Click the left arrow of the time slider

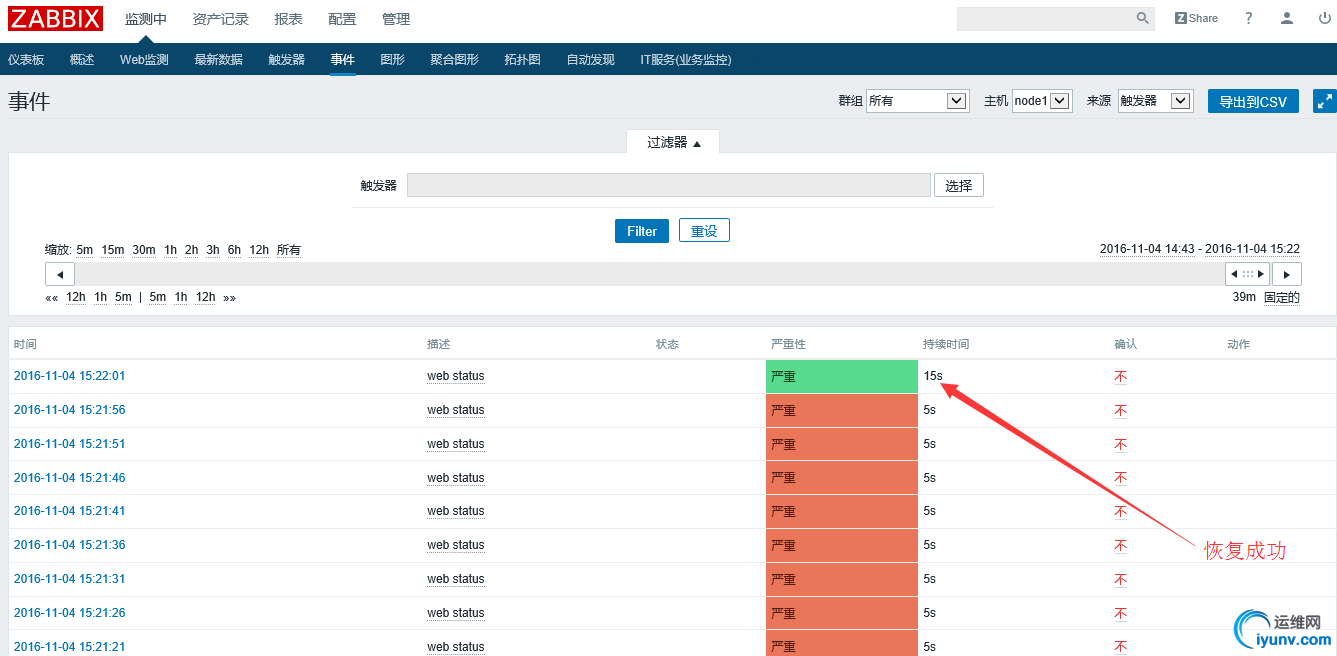(60, 274)
